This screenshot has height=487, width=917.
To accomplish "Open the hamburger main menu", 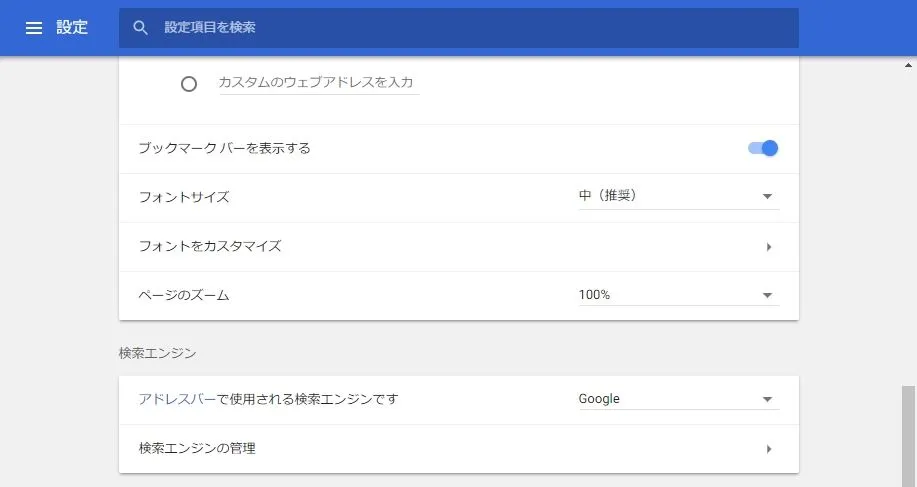I will (x=34, y=27).
